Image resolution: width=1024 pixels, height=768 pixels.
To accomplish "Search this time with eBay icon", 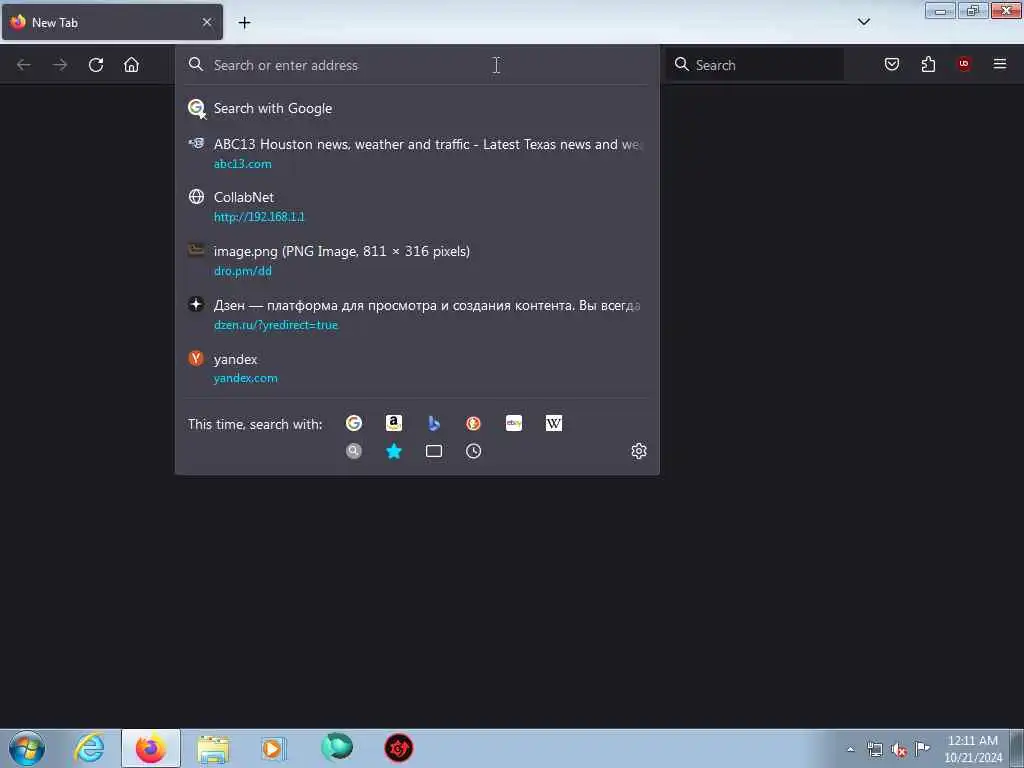I will coord(514,423).
